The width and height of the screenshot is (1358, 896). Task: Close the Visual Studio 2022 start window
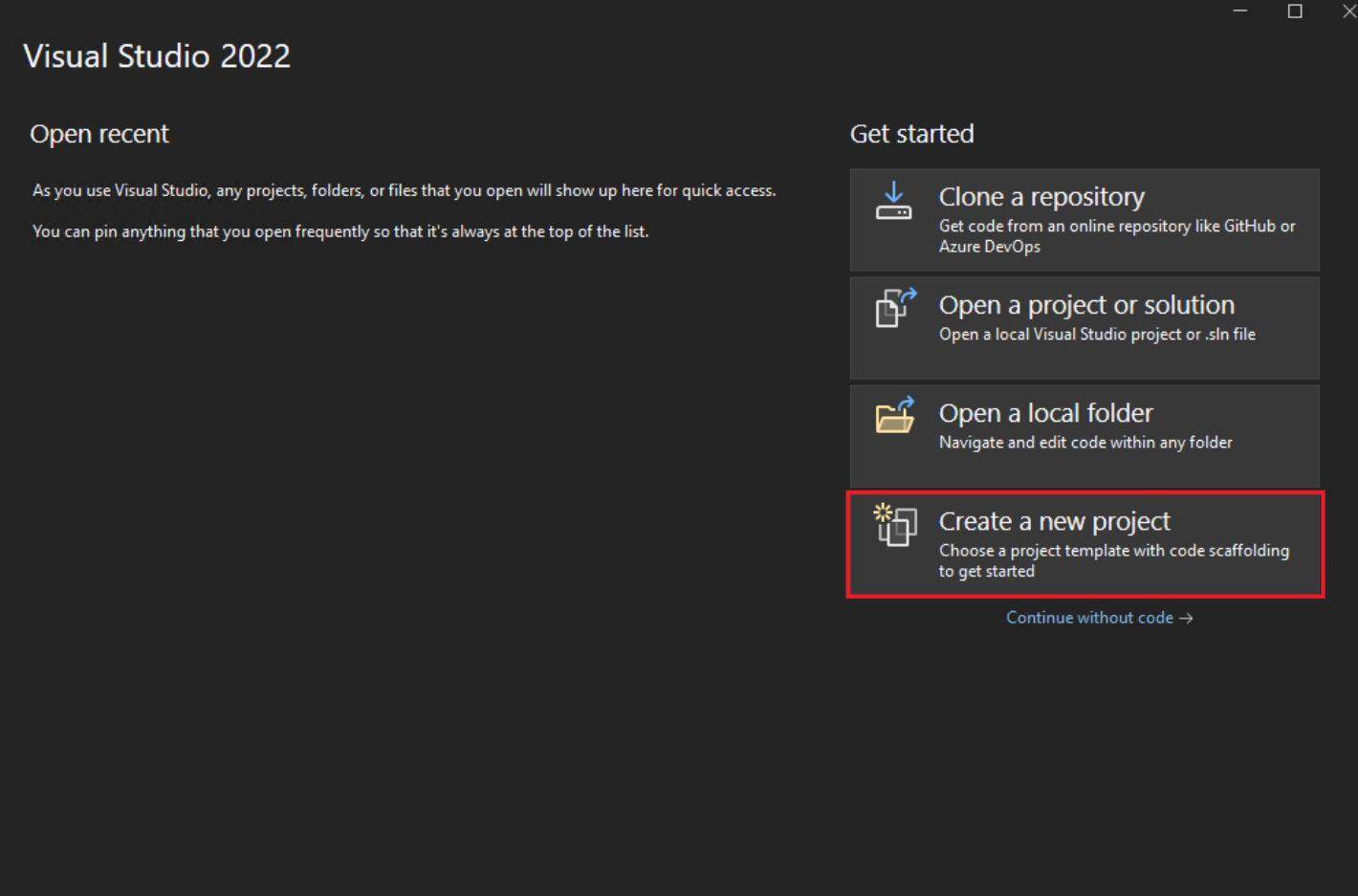click(x=1348, y=11)
